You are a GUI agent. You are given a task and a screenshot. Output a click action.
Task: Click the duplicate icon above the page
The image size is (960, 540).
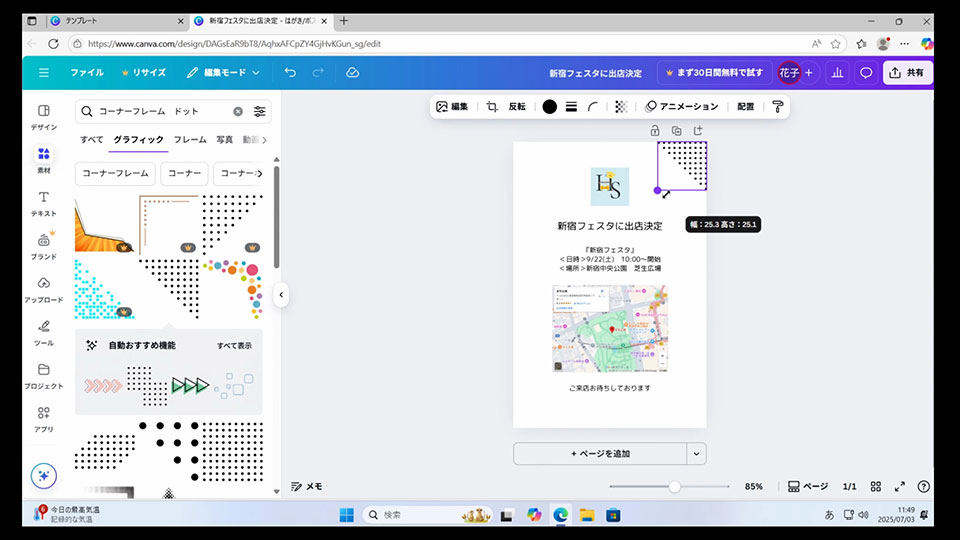coord(677,130)
